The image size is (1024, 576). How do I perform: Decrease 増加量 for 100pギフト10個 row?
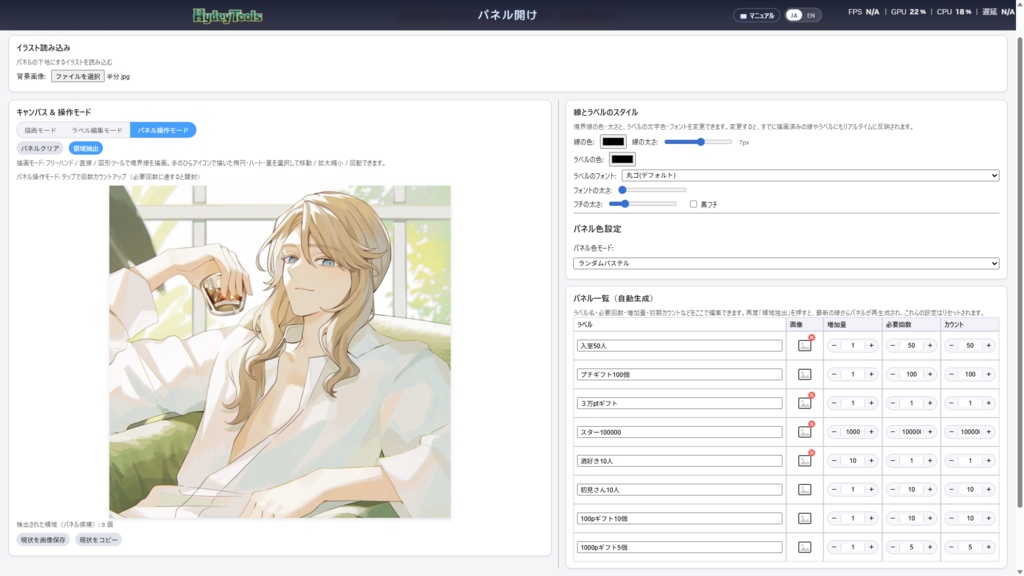point(834,518)
